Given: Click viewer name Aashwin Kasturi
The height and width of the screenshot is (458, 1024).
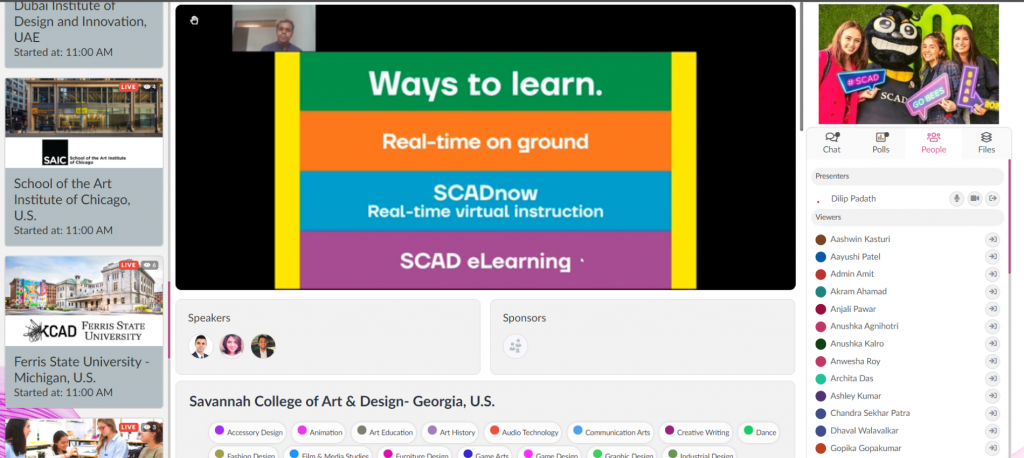Looking at the screenshot, I should coord(859,240).
